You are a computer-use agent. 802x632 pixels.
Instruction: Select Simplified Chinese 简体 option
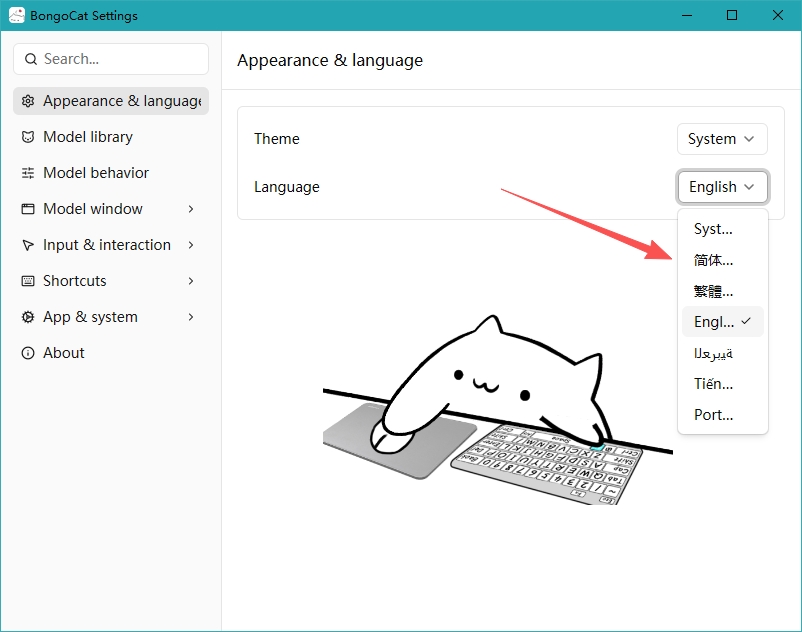722,260
